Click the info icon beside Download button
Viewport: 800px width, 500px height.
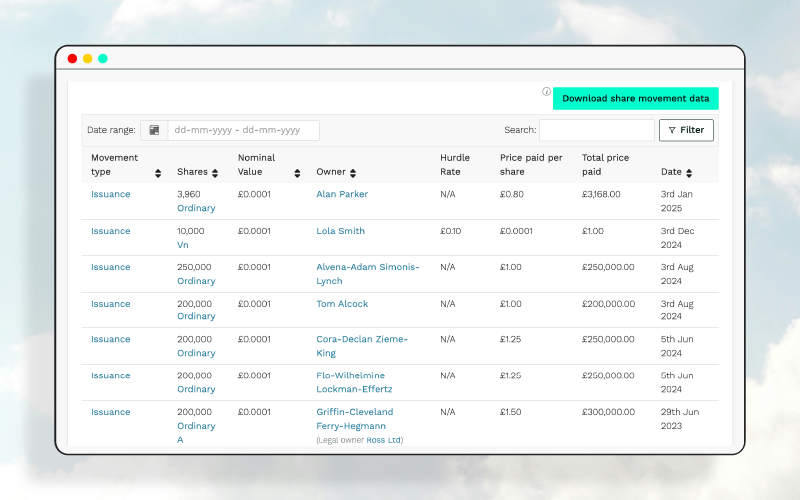coord(546,92)
